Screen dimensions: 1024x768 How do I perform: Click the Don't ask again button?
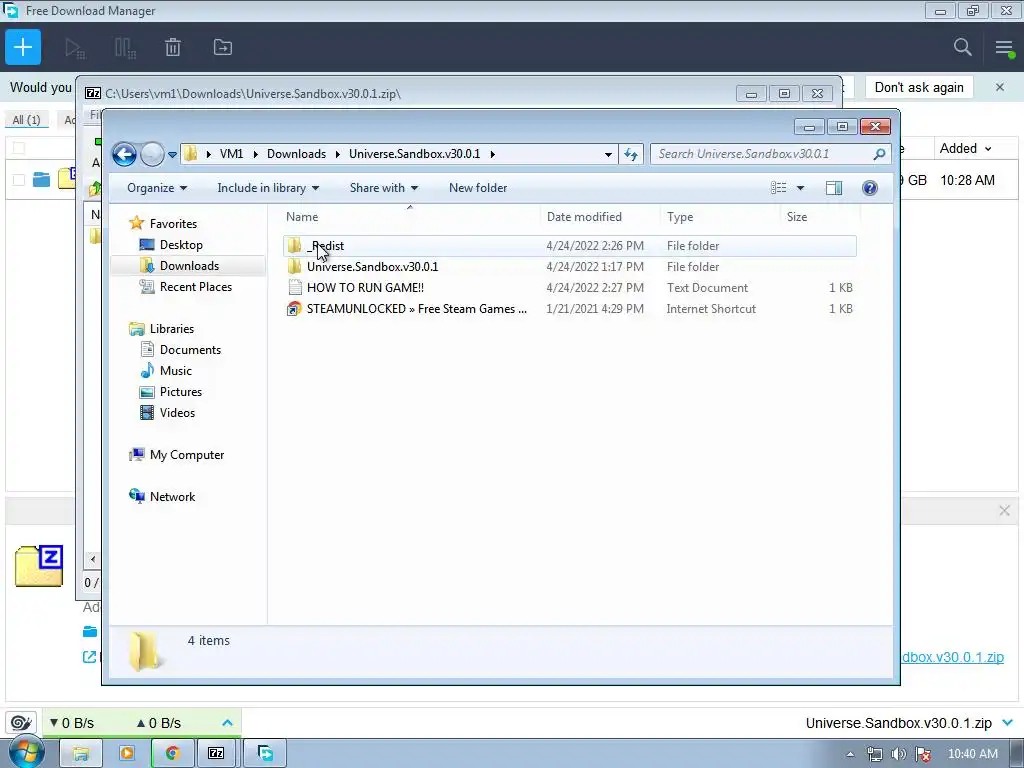919,88
